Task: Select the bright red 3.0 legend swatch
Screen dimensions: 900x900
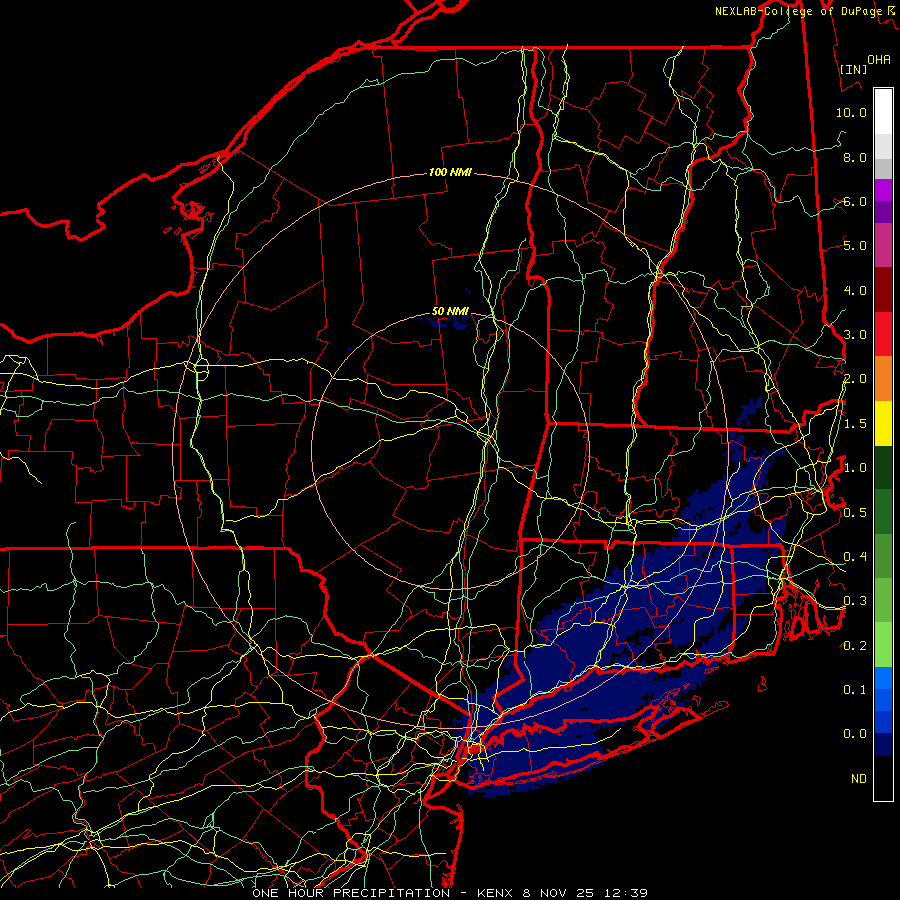Action: point(883,334)
